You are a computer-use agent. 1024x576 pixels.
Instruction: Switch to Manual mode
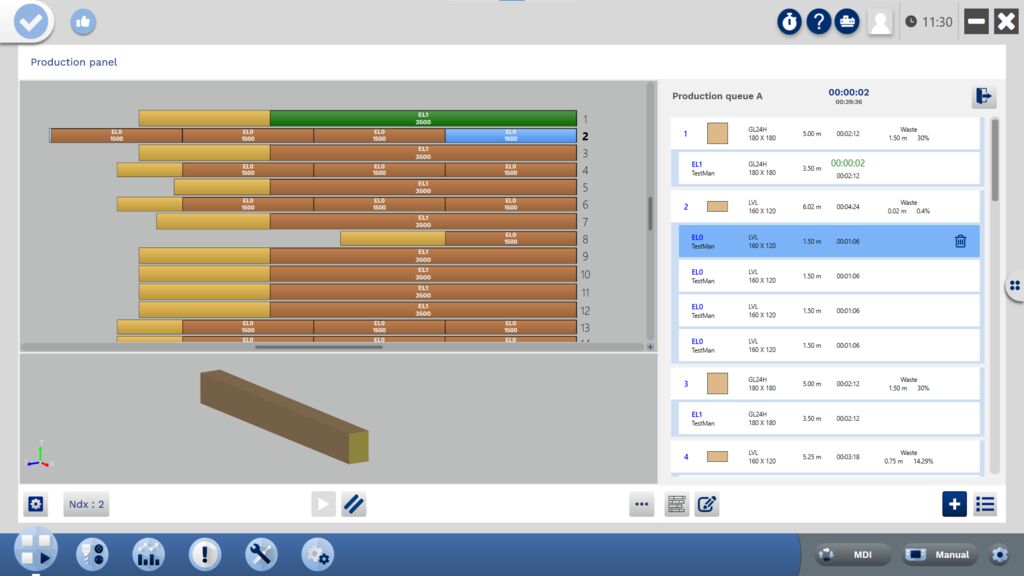941,555
